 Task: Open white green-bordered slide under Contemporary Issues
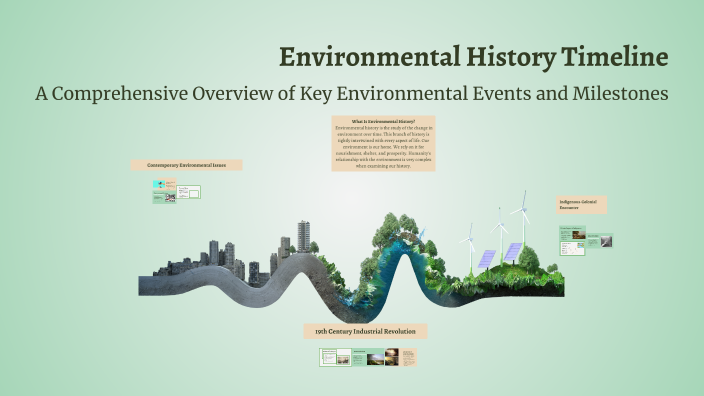189,192
